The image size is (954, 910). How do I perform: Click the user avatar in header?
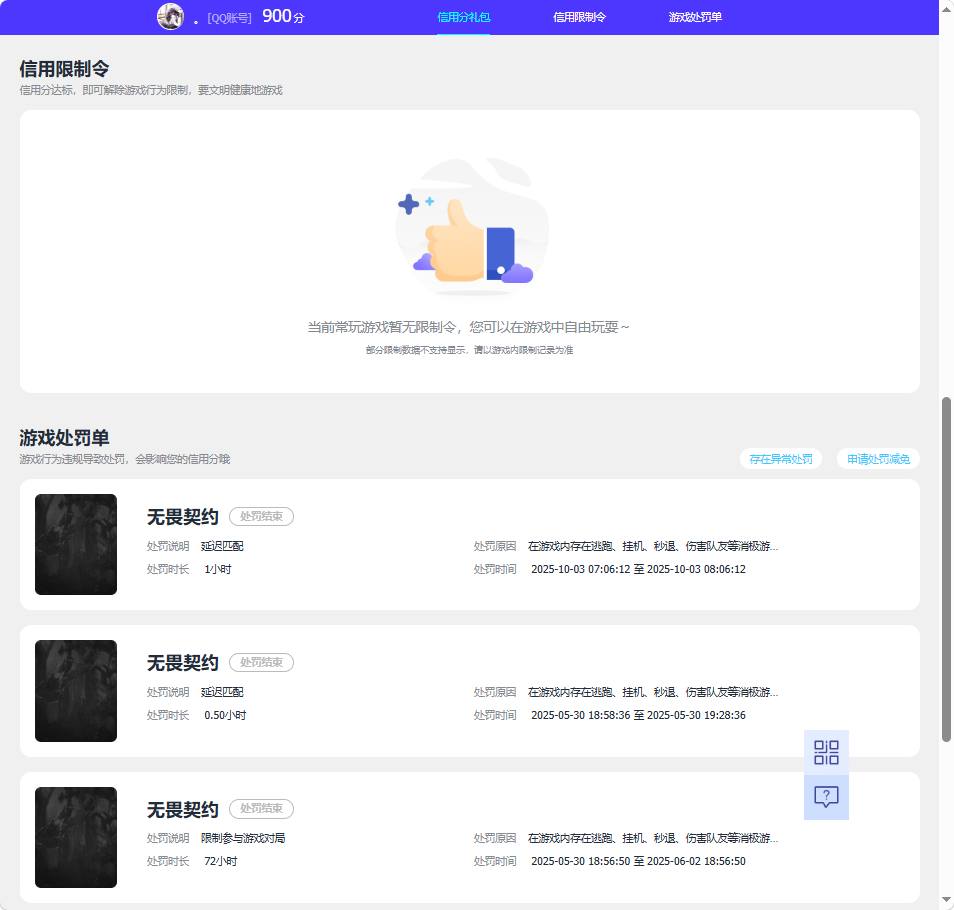[x=170, y=16]
